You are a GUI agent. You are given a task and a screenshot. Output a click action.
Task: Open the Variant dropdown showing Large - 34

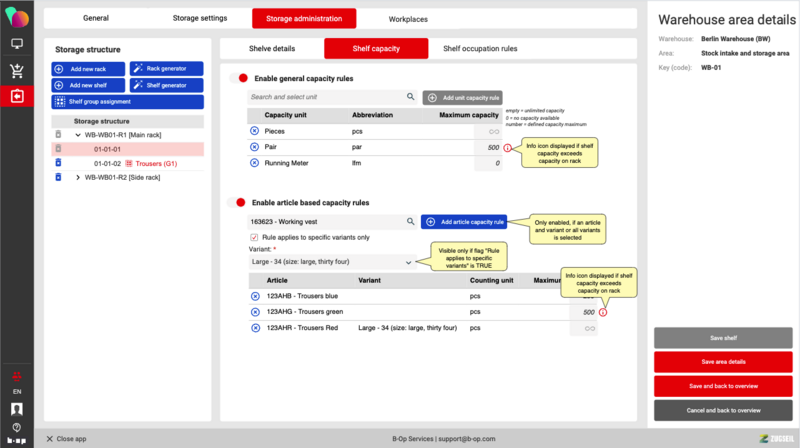click(332, 262)
